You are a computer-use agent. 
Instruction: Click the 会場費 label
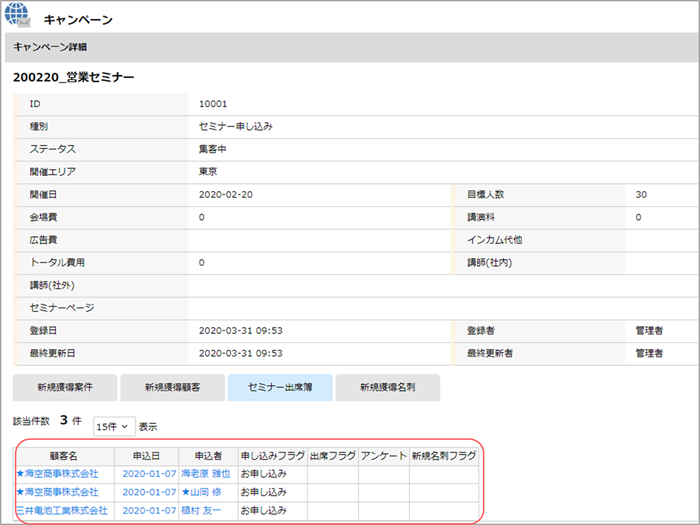(43, 217)
